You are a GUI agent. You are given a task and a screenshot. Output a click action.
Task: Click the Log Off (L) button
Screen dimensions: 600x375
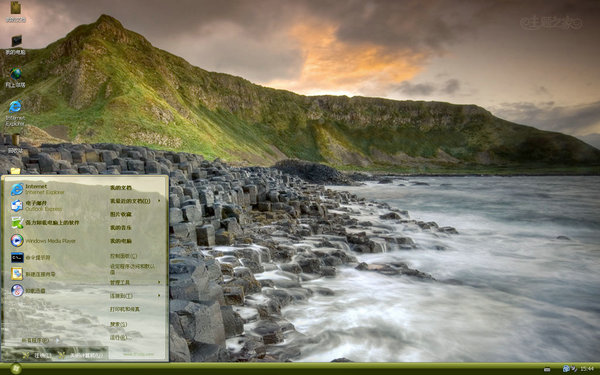point(37,355)
